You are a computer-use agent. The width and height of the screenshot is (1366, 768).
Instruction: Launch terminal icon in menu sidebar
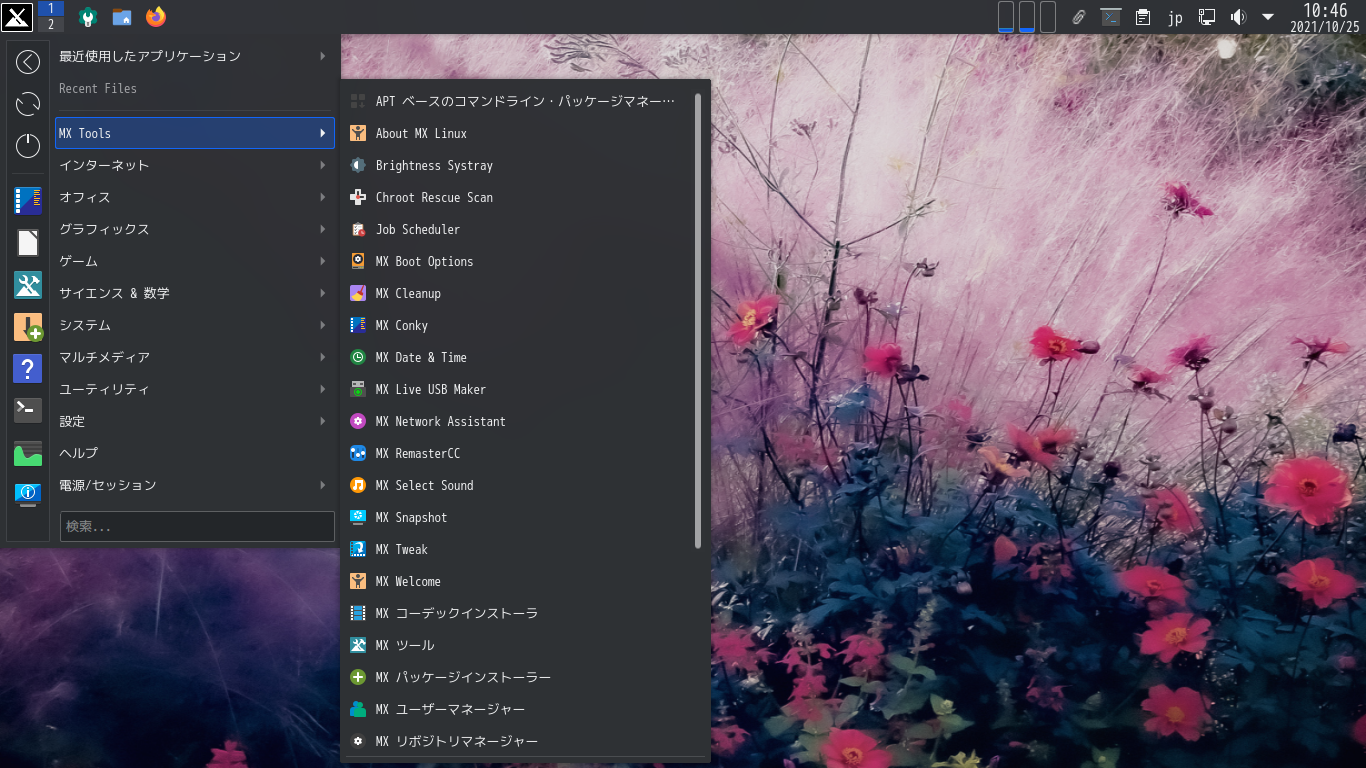point(28,410)
